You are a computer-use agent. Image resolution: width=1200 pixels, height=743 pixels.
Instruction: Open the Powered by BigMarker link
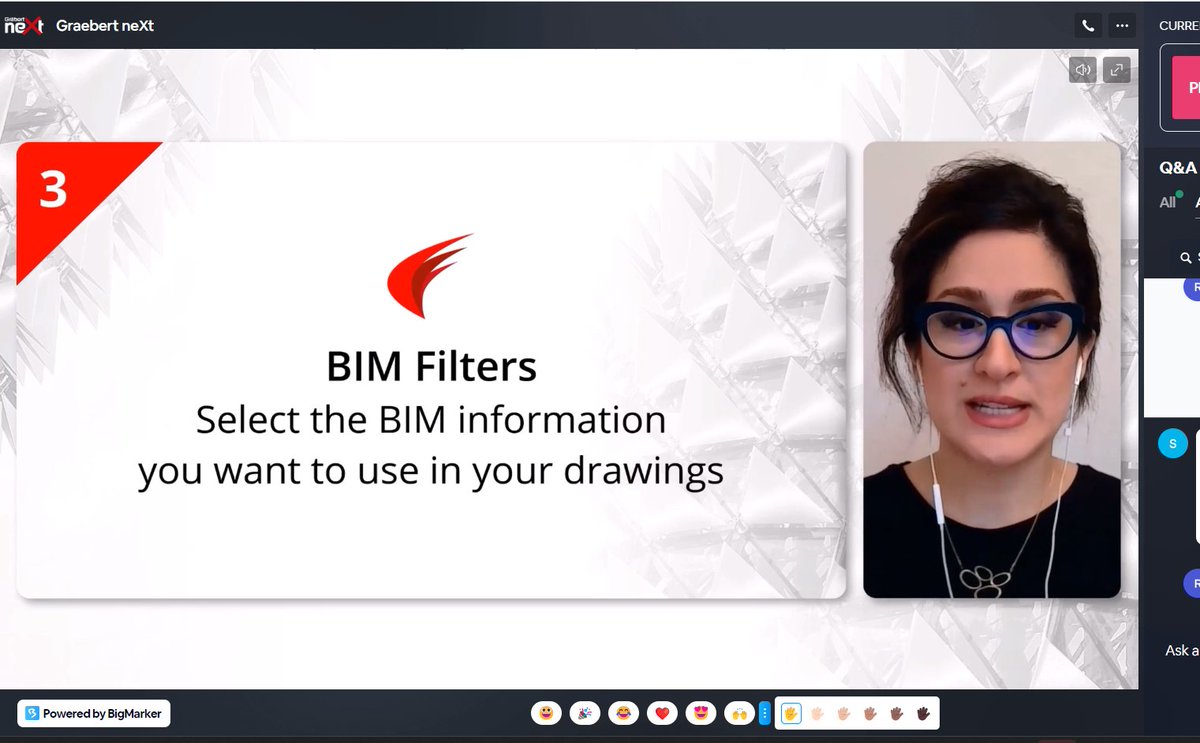coord(94,713)
